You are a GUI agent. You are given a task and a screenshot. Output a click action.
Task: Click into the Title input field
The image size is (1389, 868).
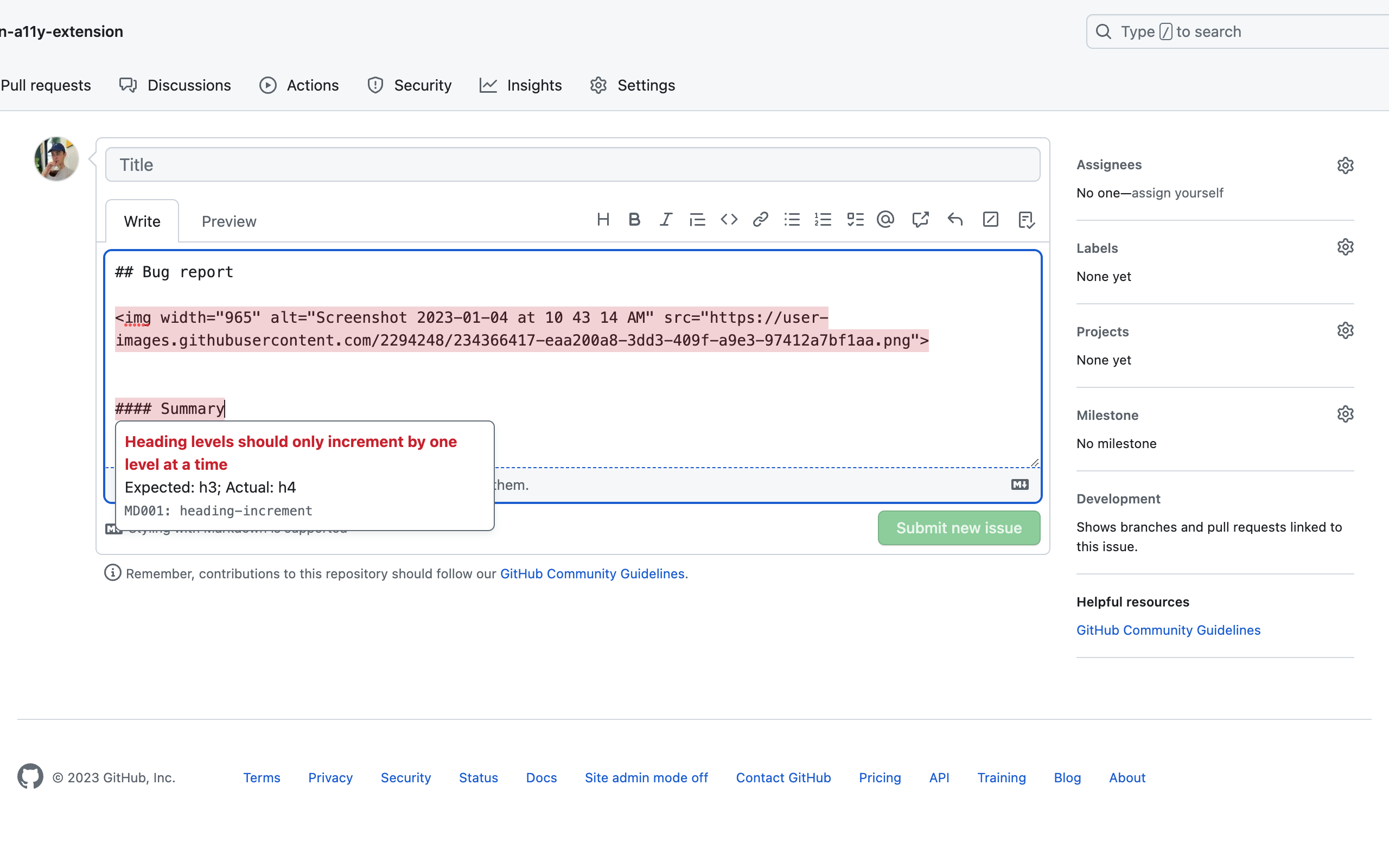(572, 165)
